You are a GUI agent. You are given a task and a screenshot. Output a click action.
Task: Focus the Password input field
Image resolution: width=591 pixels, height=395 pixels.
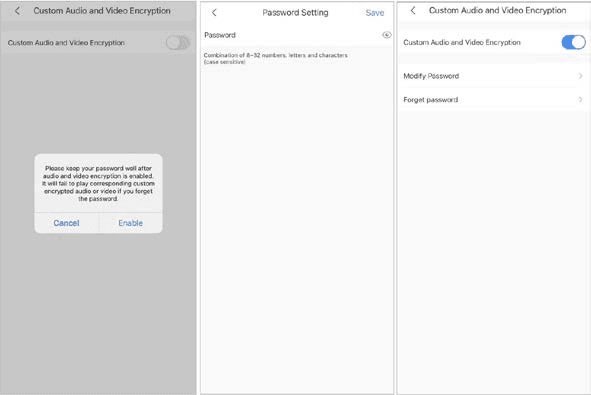point(297,35)
